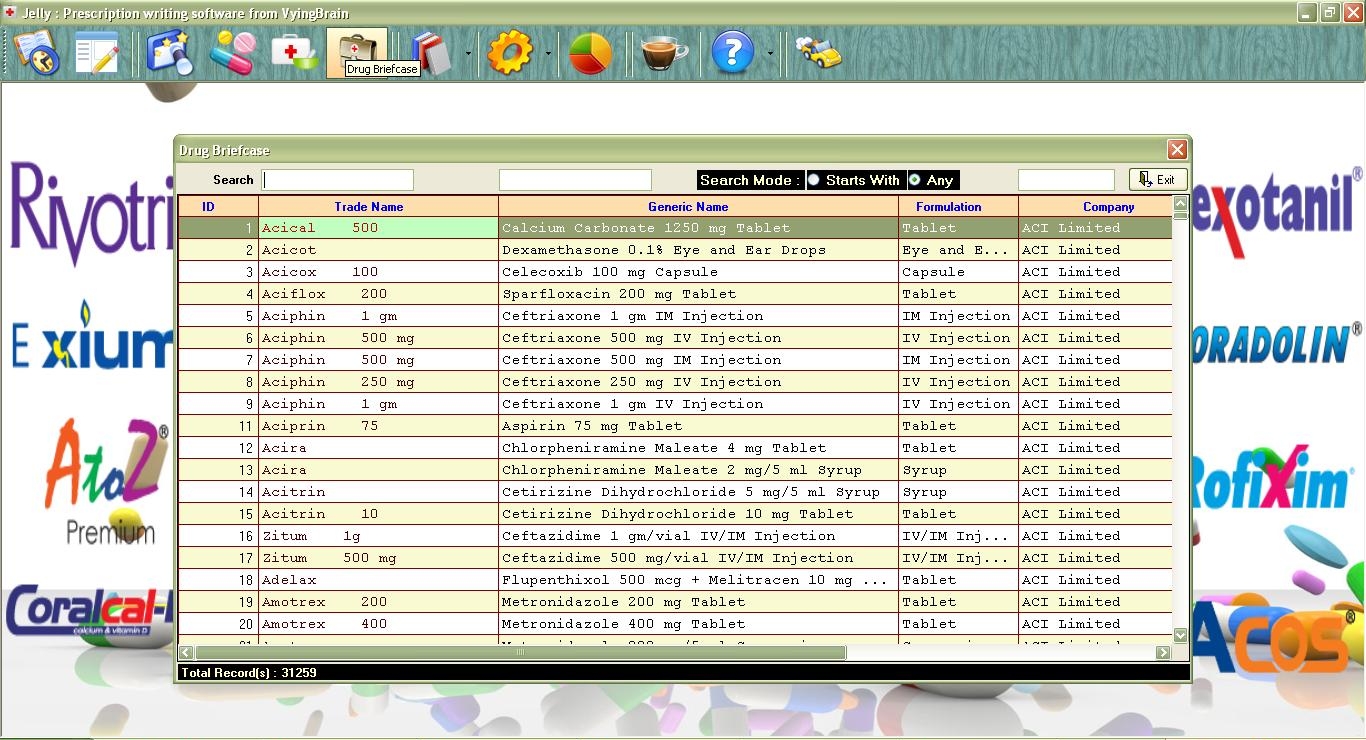Click Ceftriaxone 1 gm IM Injection cell

point(698,316)
